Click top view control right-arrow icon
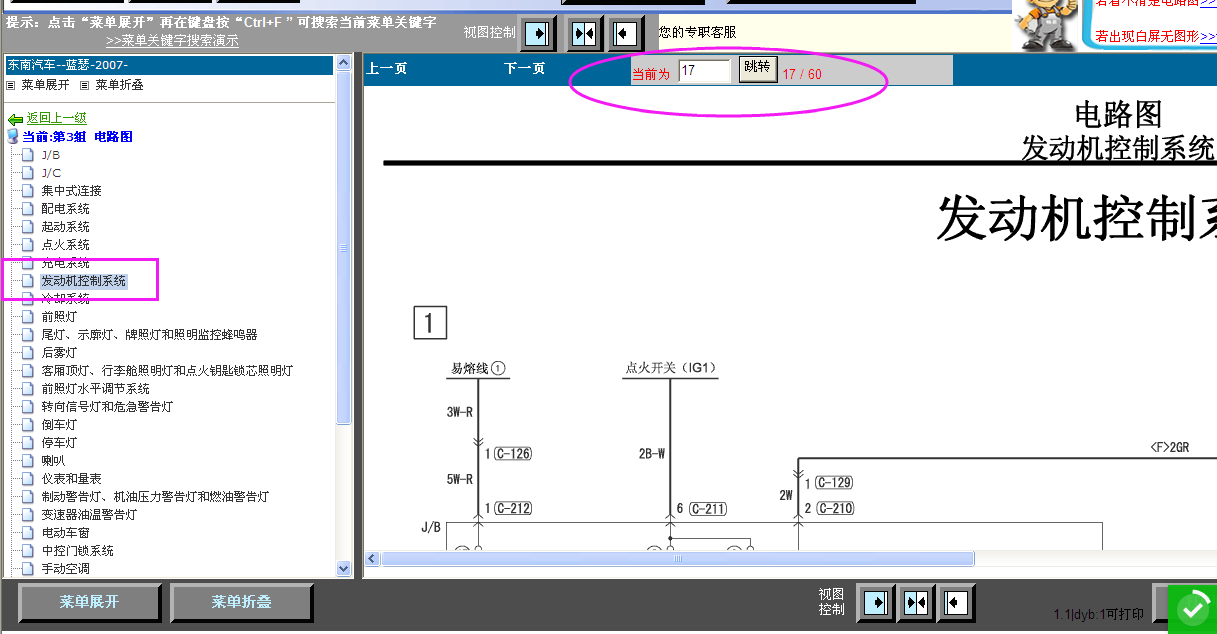 pyautogui.click(x=539, y=33)
